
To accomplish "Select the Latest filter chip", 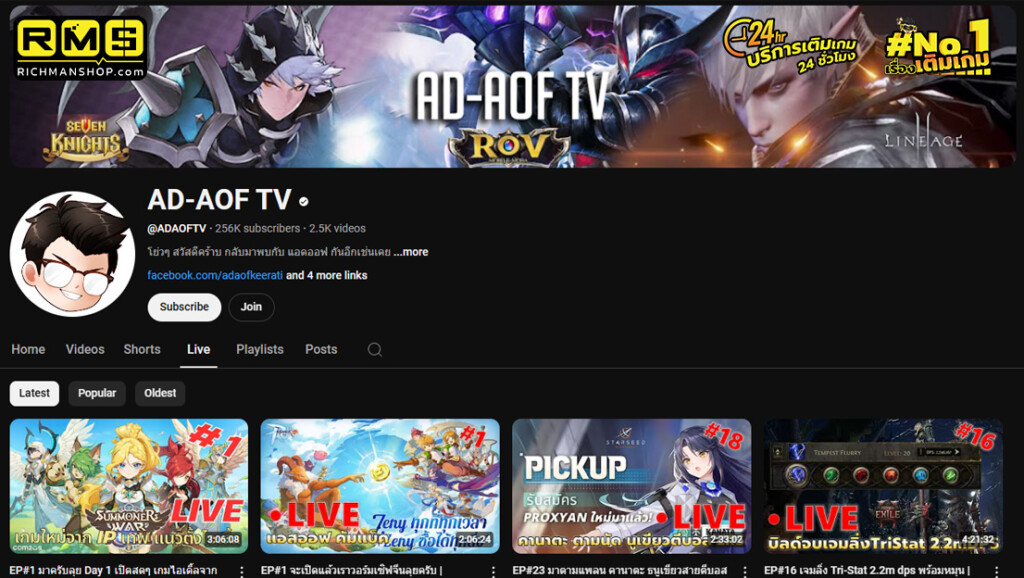I will pos(34,393).
